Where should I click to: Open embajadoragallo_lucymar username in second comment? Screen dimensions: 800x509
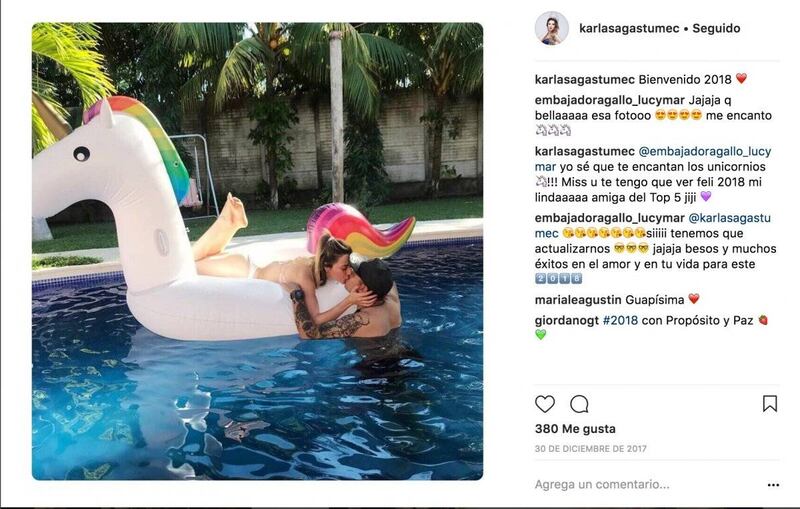click(610, 218)
